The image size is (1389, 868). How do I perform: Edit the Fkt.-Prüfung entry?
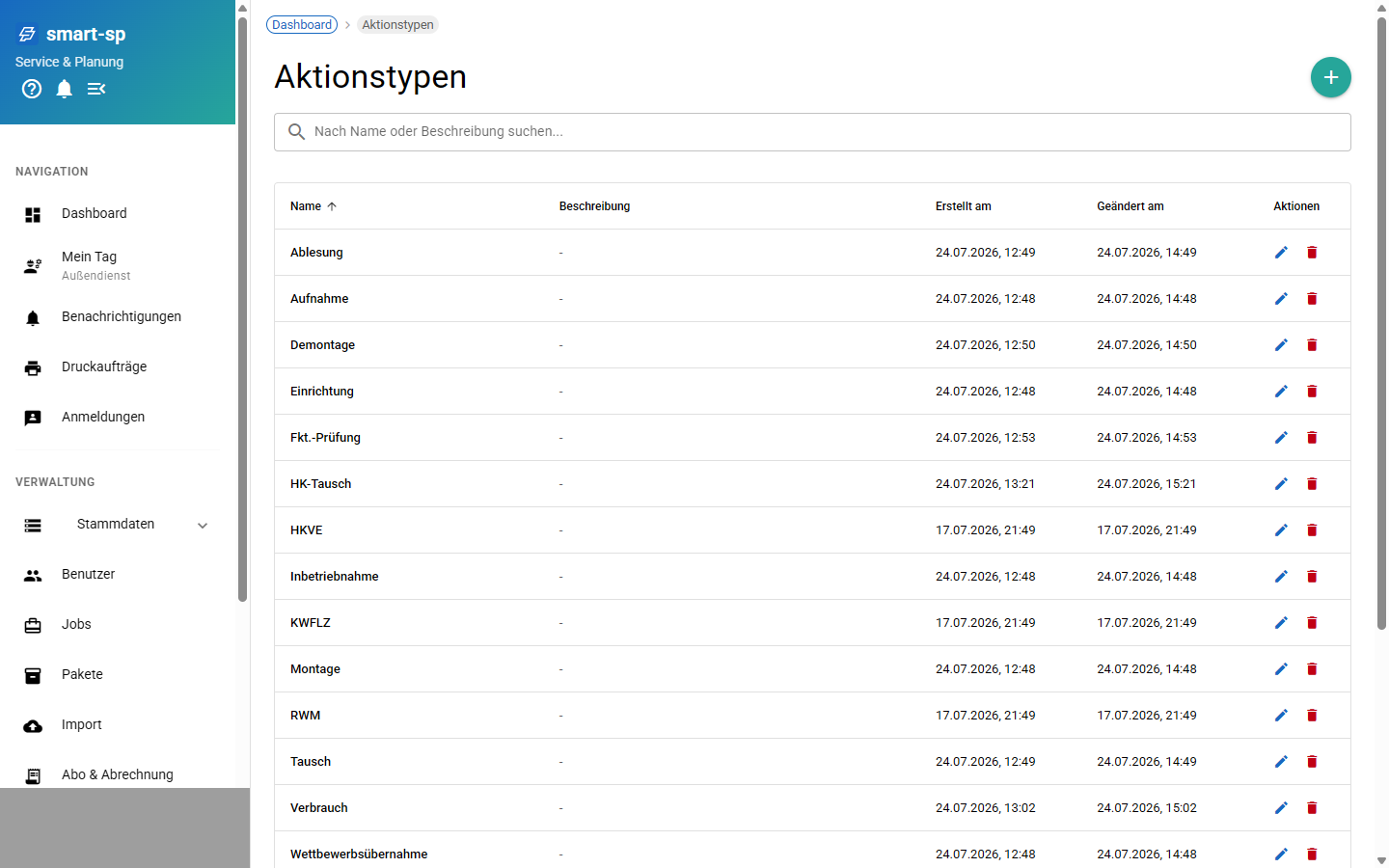1281,438
